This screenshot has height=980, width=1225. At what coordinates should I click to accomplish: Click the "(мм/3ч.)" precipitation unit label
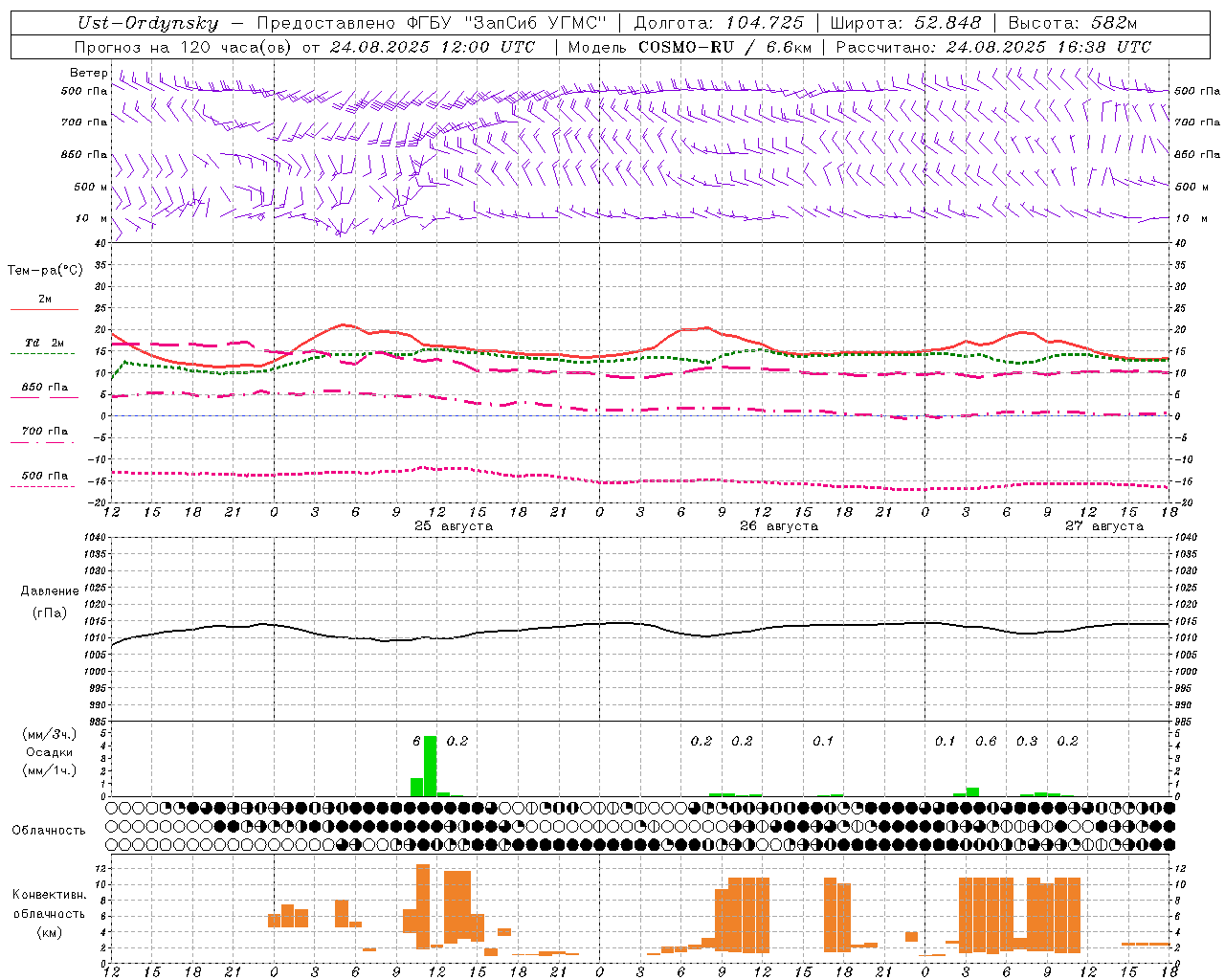click(50, 734)
